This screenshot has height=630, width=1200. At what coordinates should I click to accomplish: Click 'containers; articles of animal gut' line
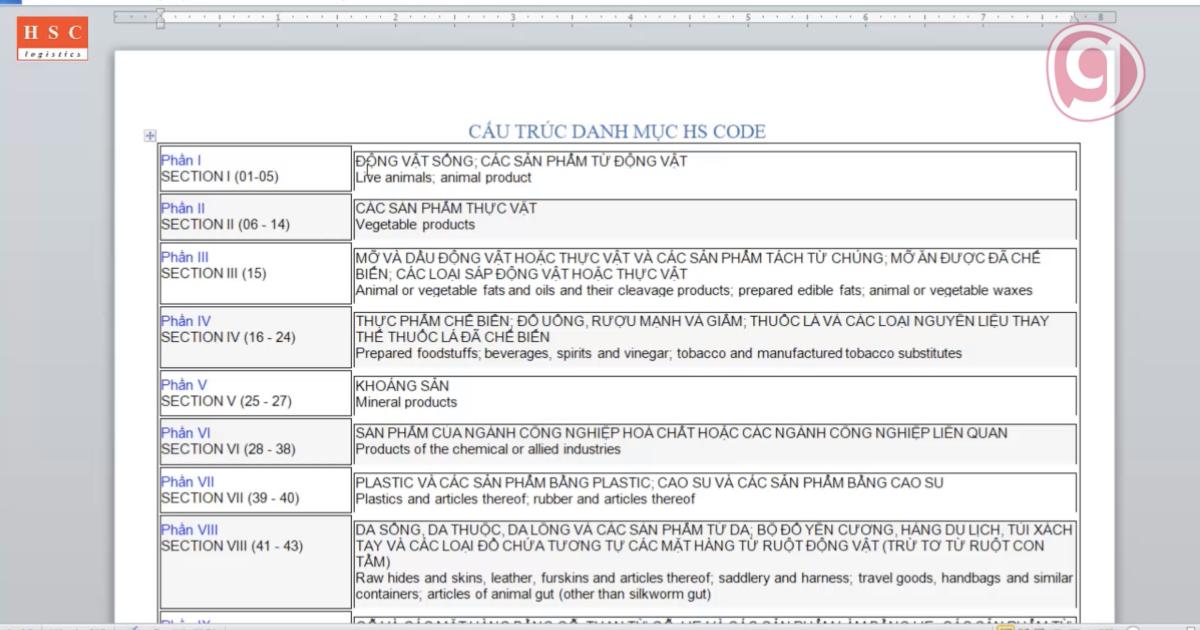click(533, 594)
